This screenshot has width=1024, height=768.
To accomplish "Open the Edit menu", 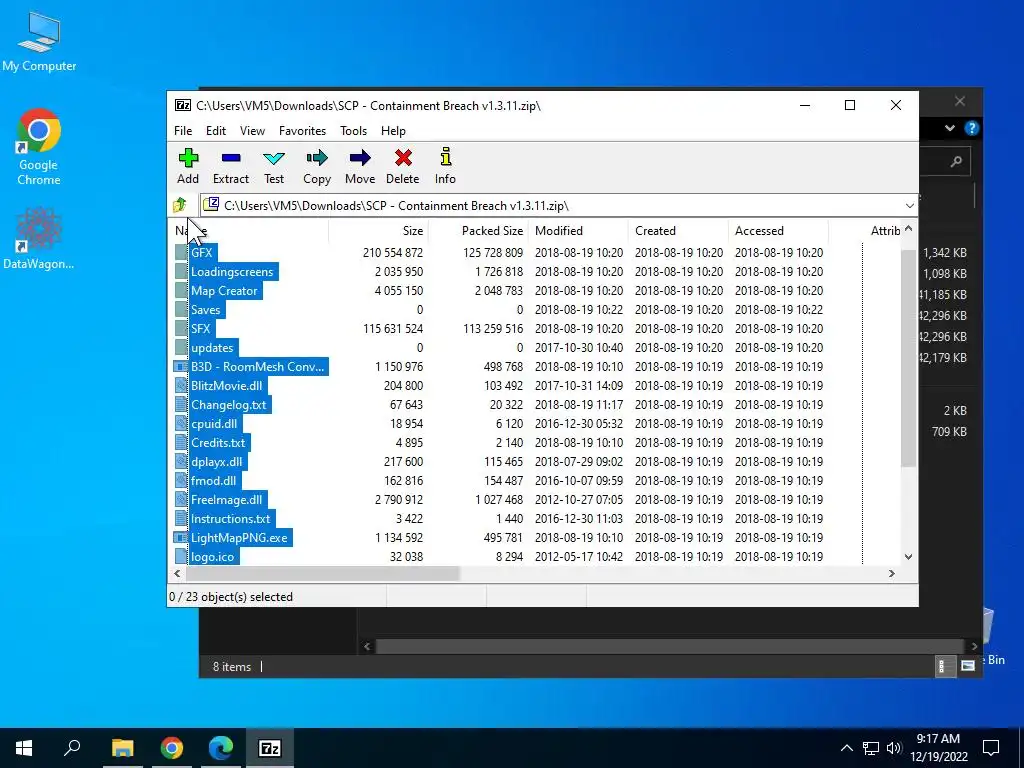I will click(216, 131).
